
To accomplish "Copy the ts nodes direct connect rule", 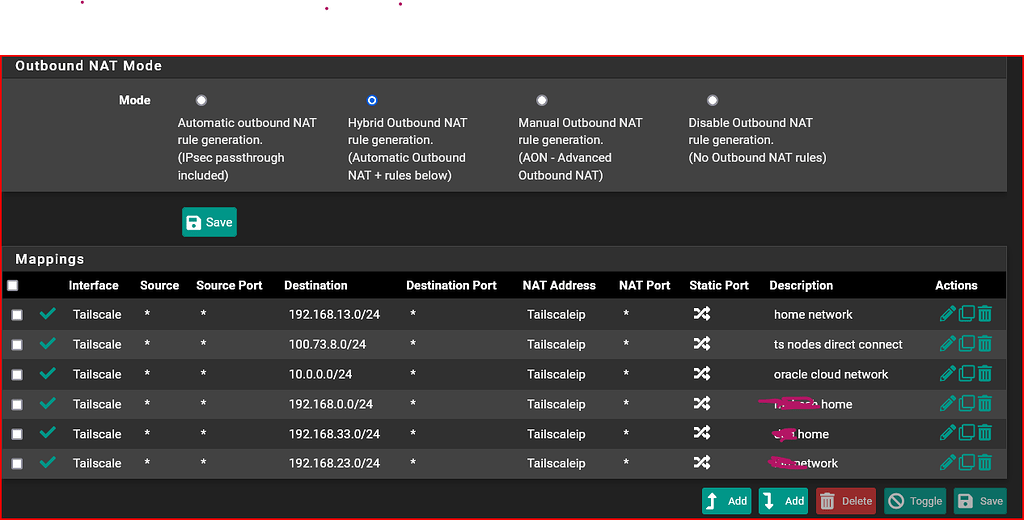I will click(967, 344).
